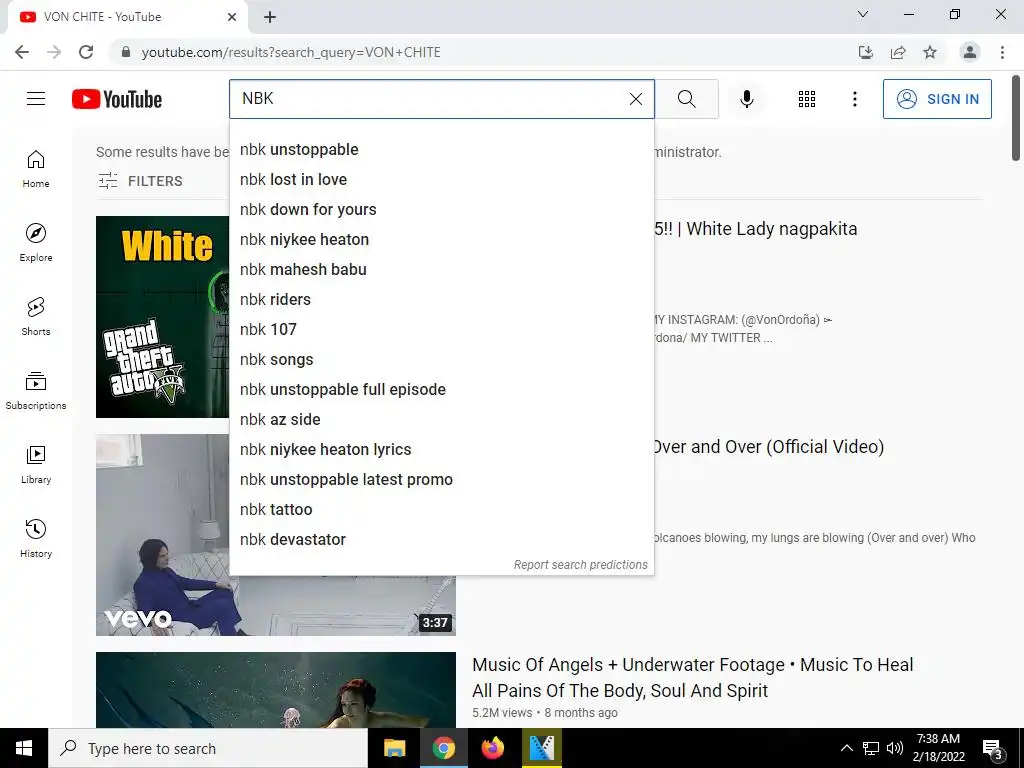The height and width of the screenshot is (768, 1024).
Task: Open Firefox from taskbar
Action: 492,748
